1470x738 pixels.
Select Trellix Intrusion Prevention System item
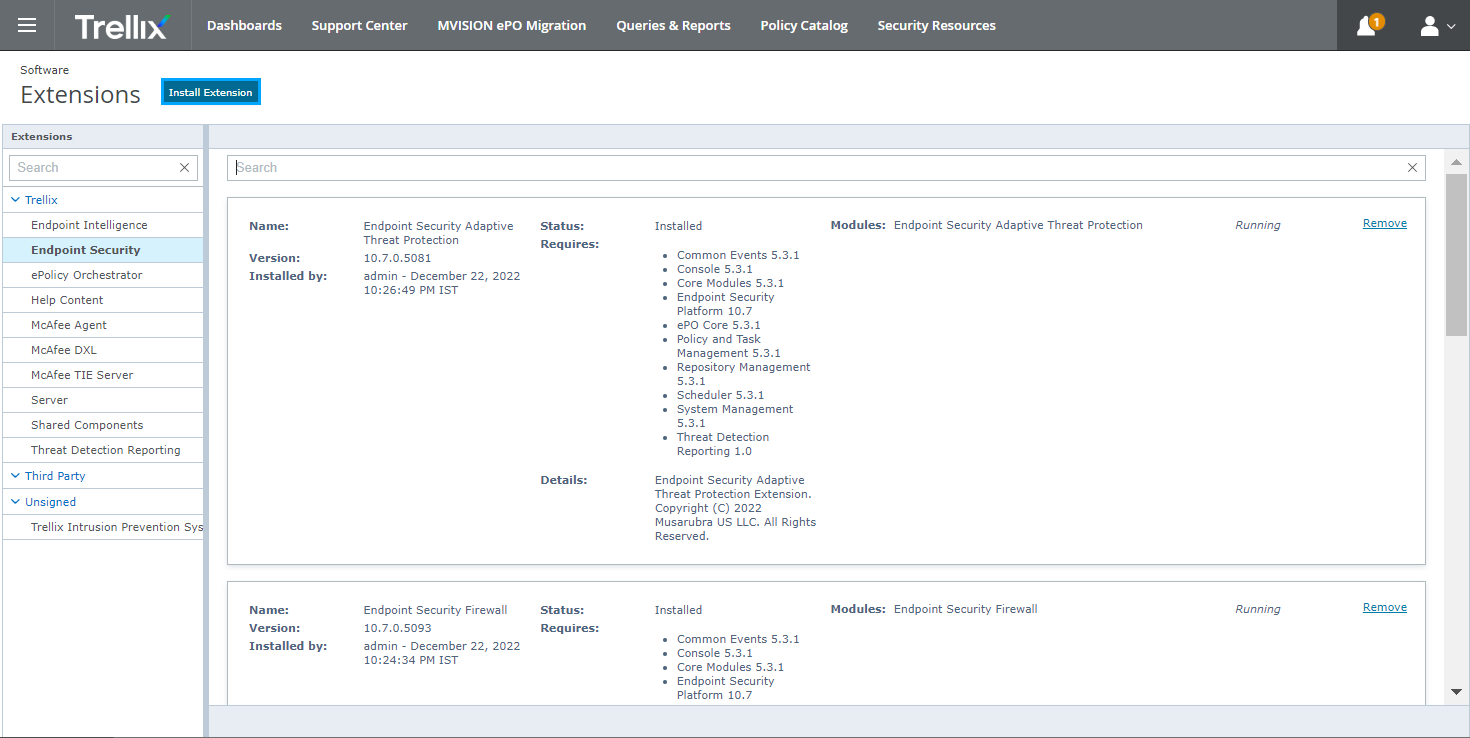click(x=103, y=527)
